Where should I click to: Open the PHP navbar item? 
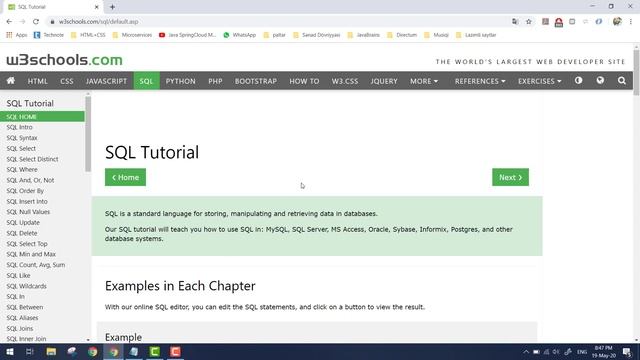click(x=215, y=81)
